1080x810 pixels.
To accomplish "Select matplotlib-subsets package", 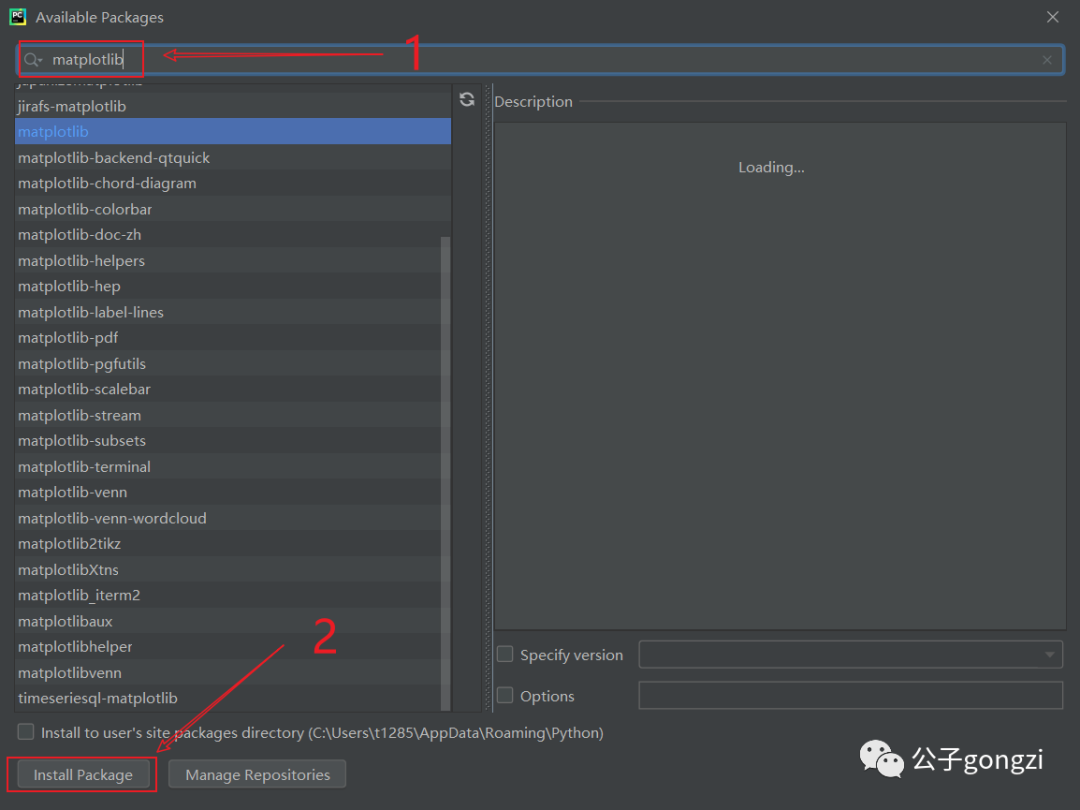I will (227, 441).
